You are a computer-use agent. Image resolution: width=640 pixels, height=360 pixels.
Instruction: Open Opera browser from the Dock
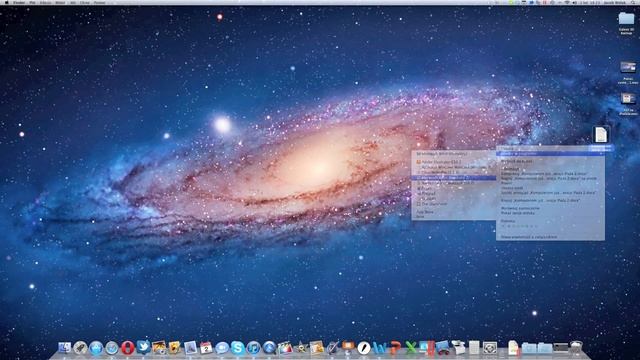[x=128, y=348]
